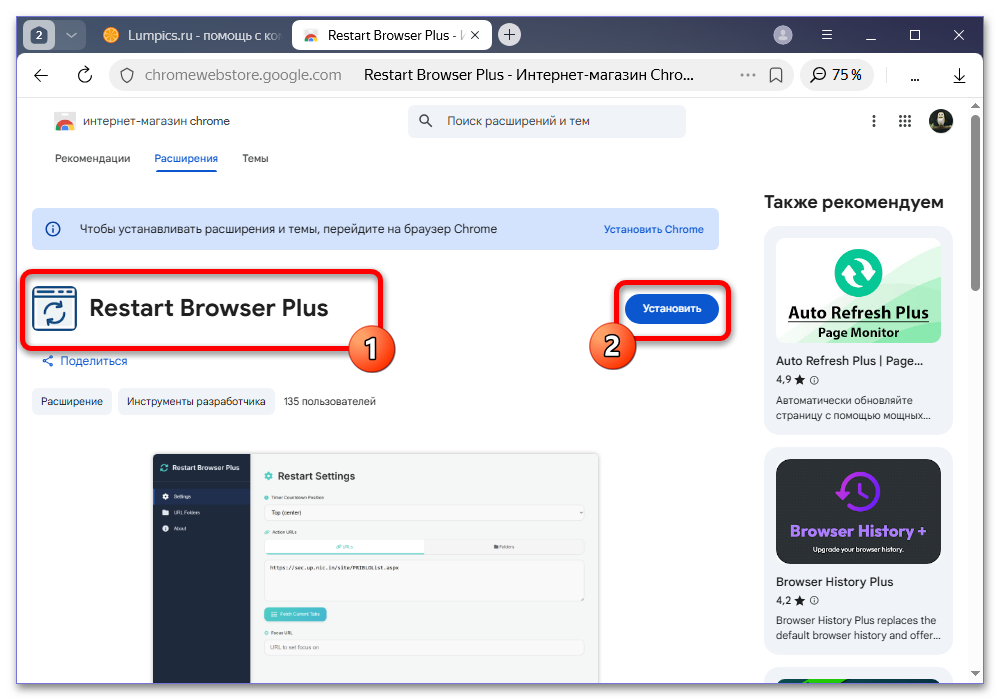Click the Chrome Web Store rainbow logo

65,121
